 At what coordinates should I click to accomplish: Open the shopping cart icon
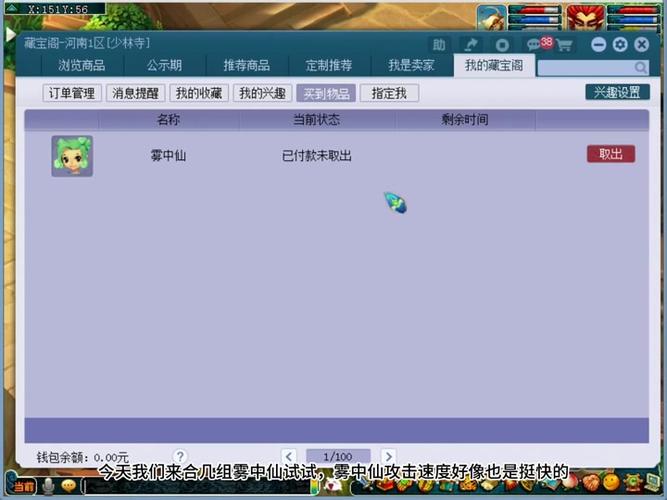tap(564, 45)
